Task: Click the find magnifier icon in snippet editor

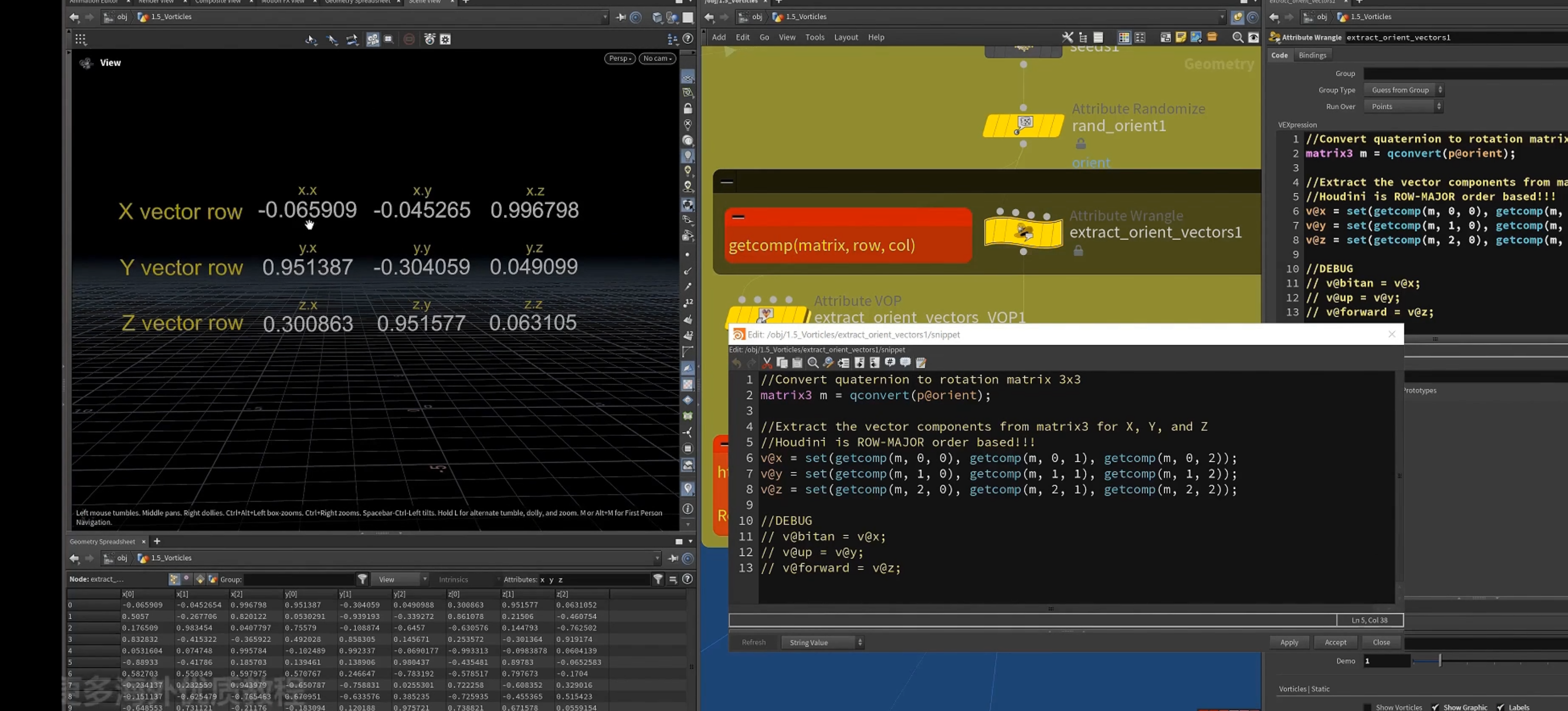Action: click(x=813, y=363)
